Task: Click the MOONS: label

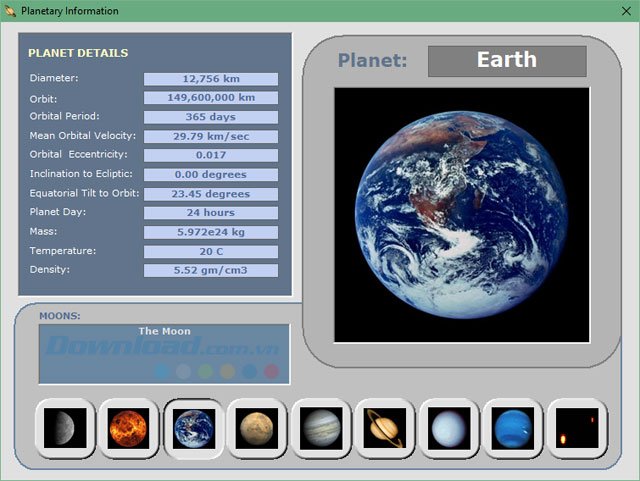Action: pyautogui.click(x=60, y=316)
